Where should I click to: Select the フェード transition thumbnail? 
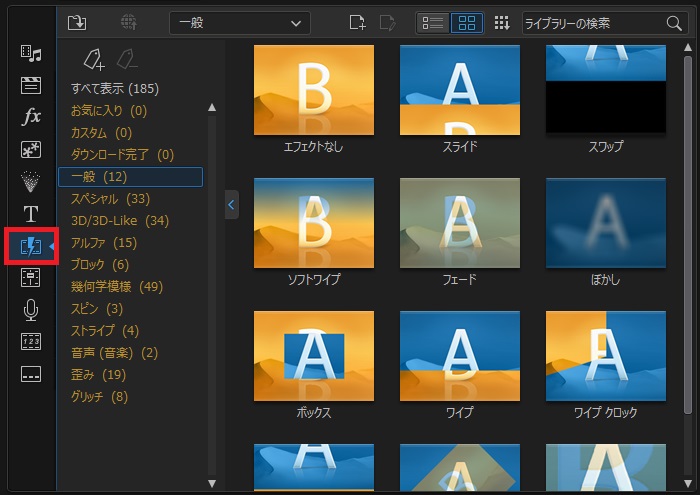(459, 224)
